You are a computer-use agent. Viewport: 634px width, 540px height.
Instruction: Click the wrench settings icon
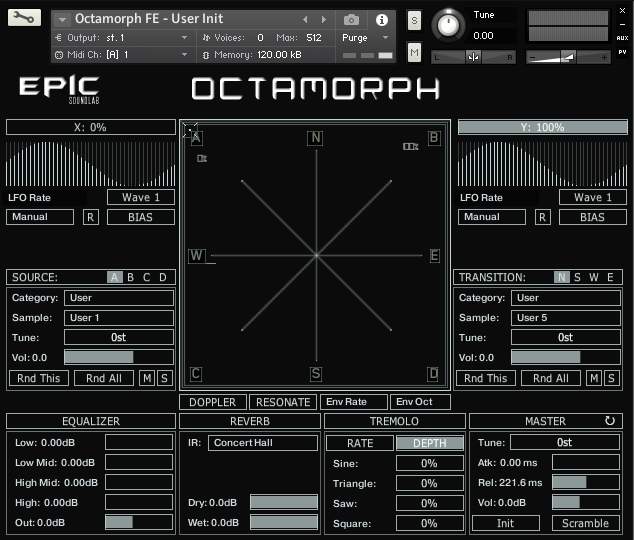[25, 17]
